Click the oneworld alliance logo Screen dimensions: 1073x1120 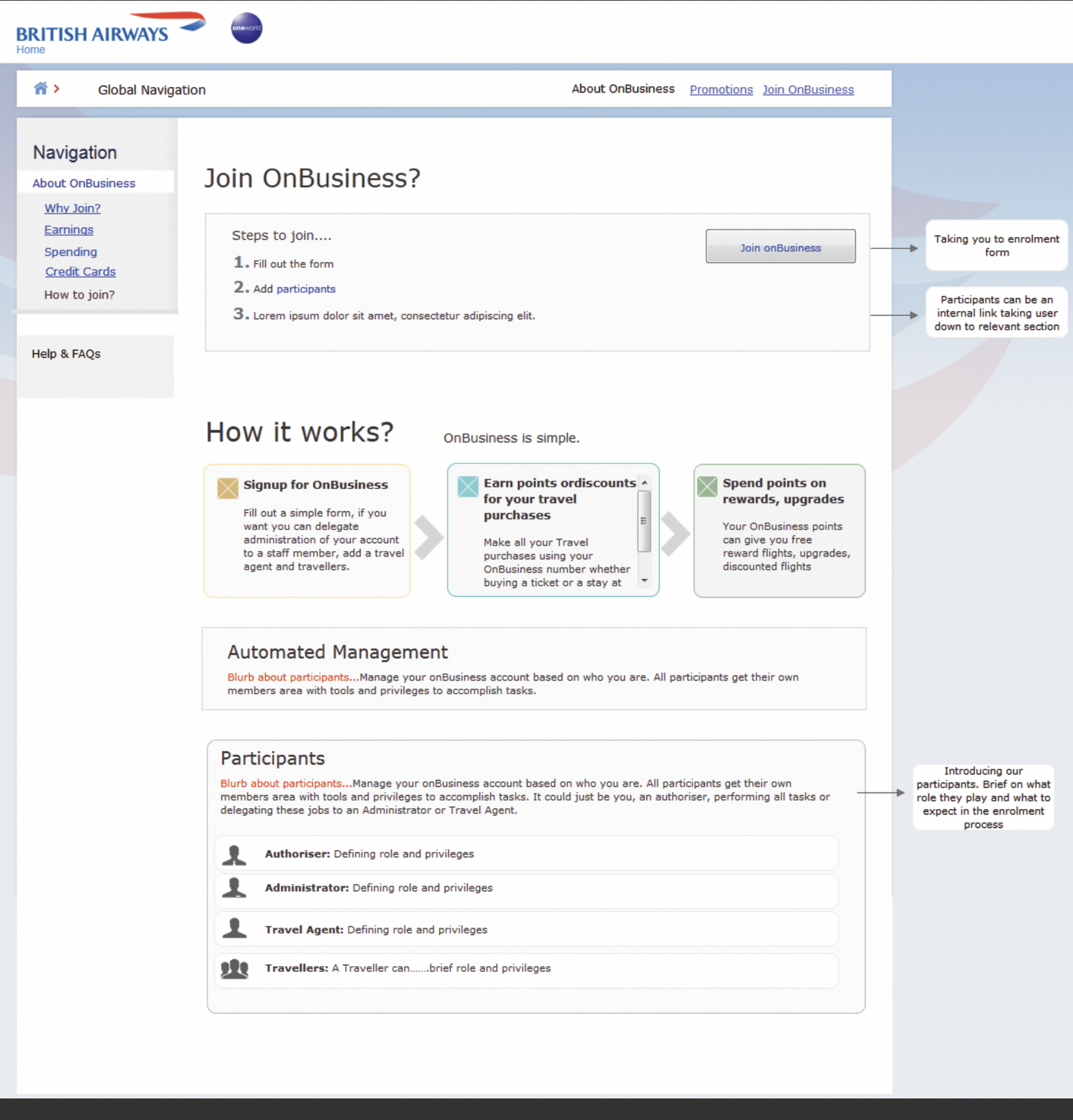(246, 28)
